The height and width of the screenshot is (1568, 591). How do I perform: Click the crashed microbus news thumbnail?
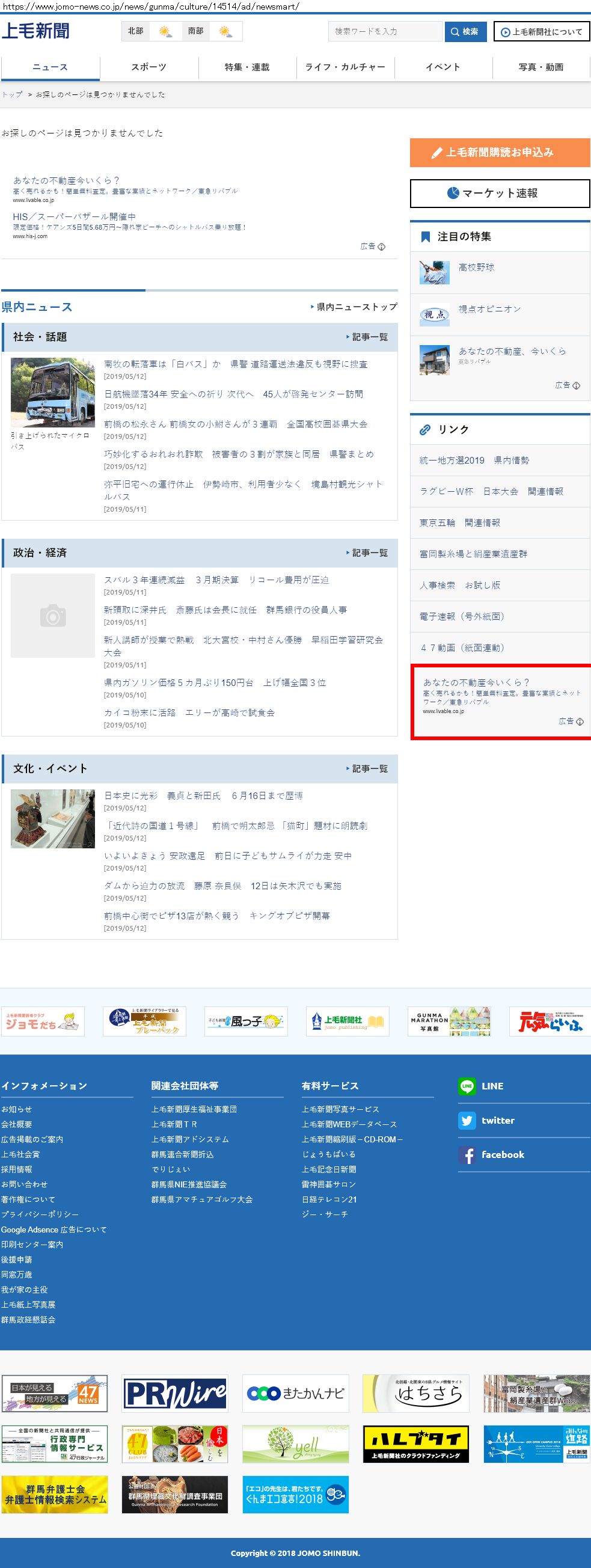[53, 391]
